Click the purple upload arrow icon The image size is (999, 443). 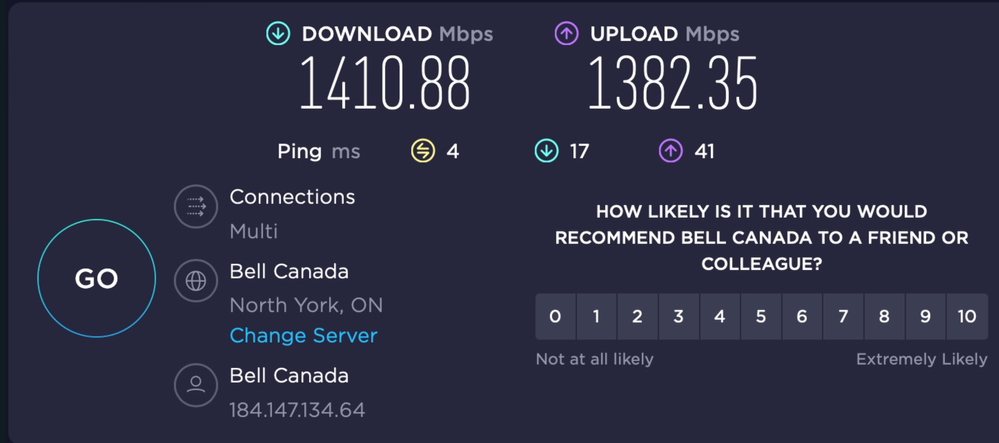coord(566,33)
